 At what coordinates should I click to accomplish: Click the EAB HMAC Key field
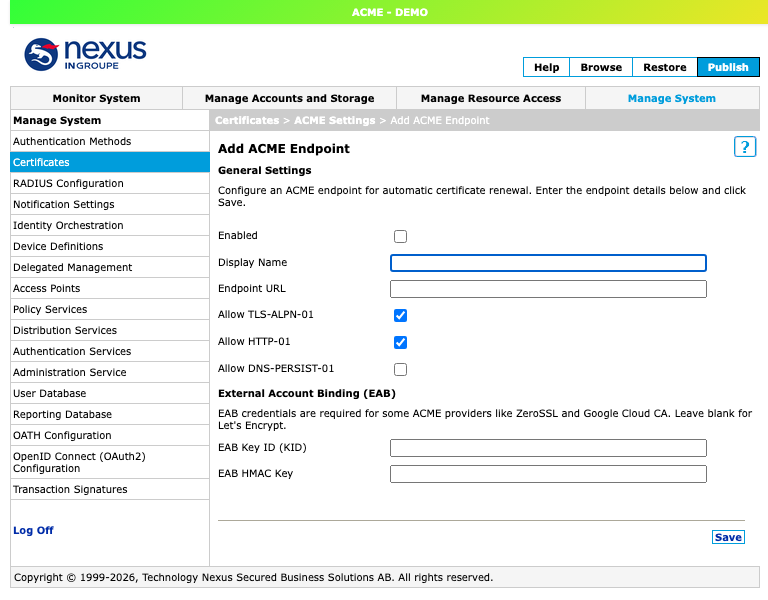pos(548,474)
